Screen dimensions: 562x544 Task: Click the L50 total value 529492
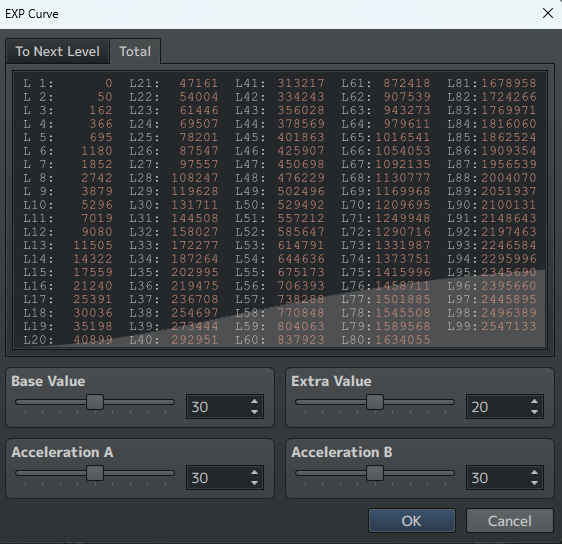tap(301, 205)
